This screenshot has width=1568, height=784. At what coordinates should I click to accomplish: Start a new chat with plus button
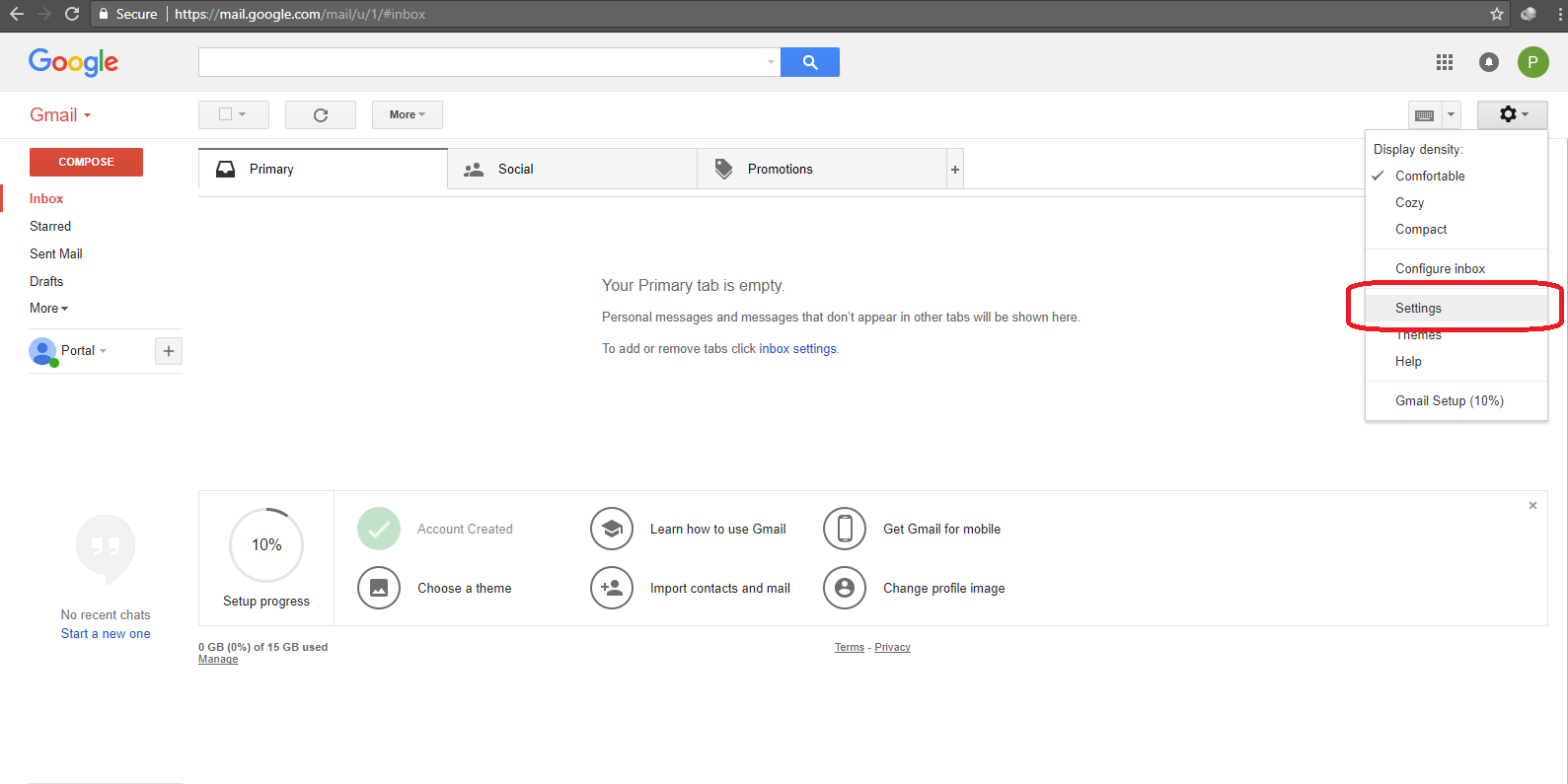click(x=169, y=351)
